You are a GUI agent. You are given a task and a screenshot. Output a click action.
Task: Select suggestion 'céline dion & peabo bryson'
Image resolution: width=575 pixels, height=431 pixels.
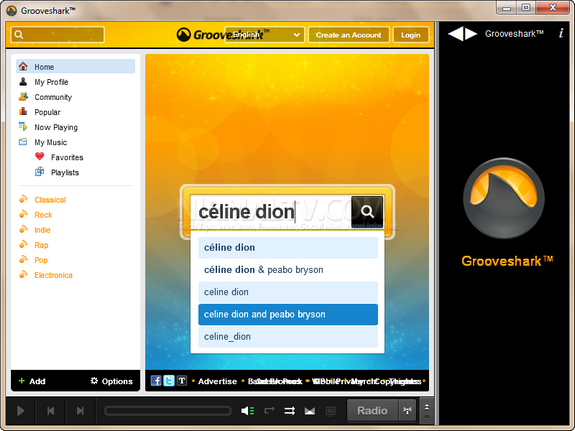tap(288, 270)
